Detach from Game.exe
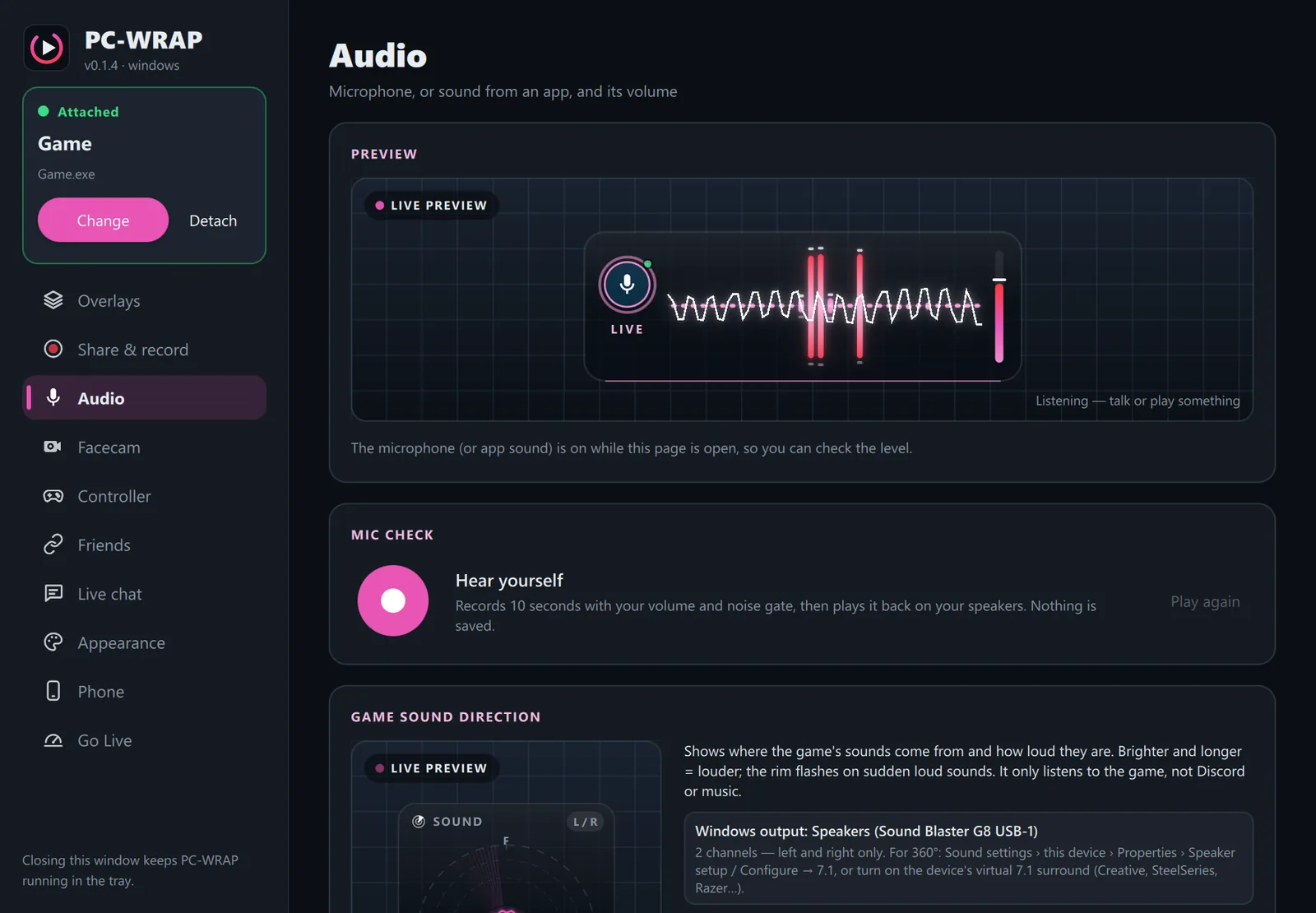The image size is (1316, 913). coord(213,220)
